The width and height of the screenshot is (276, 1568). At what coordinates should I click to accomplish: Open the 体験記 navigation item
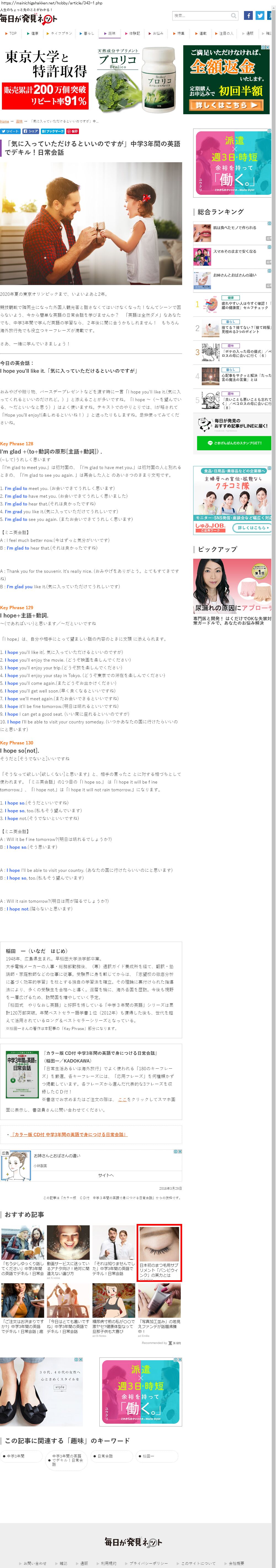132,33
